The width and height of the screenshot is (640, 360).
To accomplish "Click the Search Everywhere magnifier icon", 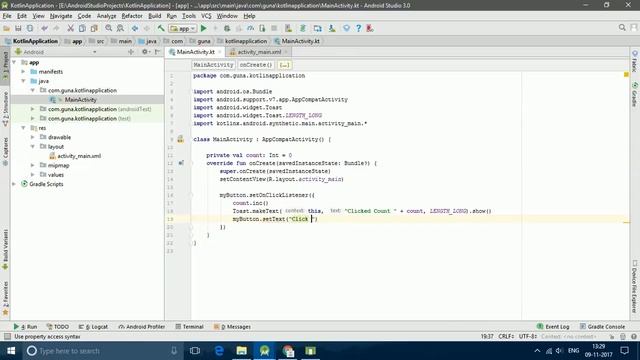I will coord(622,27).
